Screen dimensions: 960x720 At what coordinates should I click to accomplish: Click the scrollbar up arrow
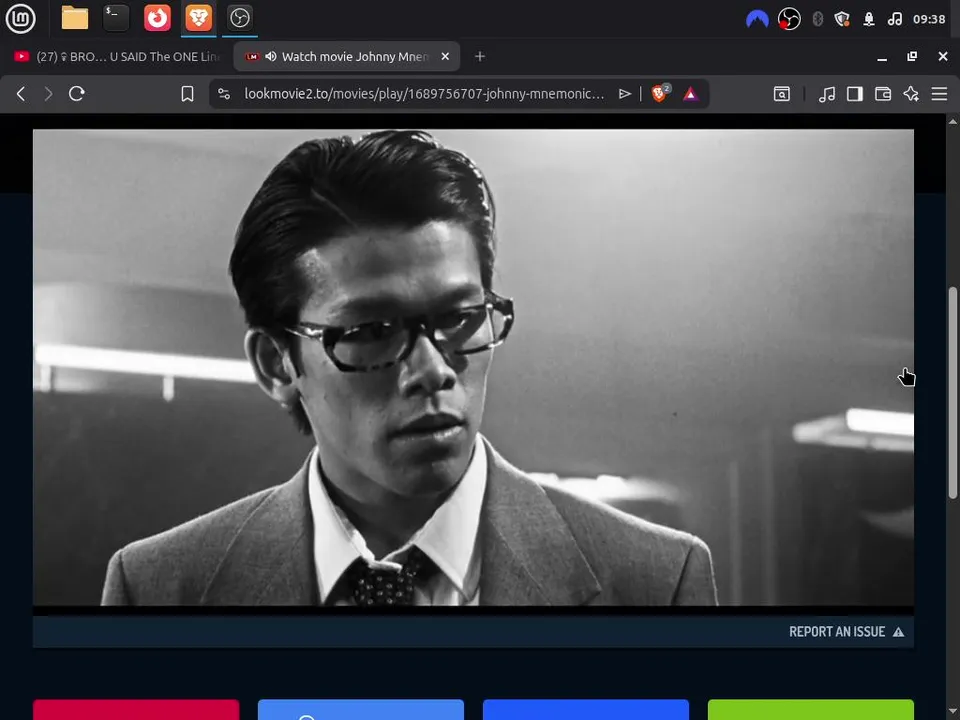click(953, 121)
